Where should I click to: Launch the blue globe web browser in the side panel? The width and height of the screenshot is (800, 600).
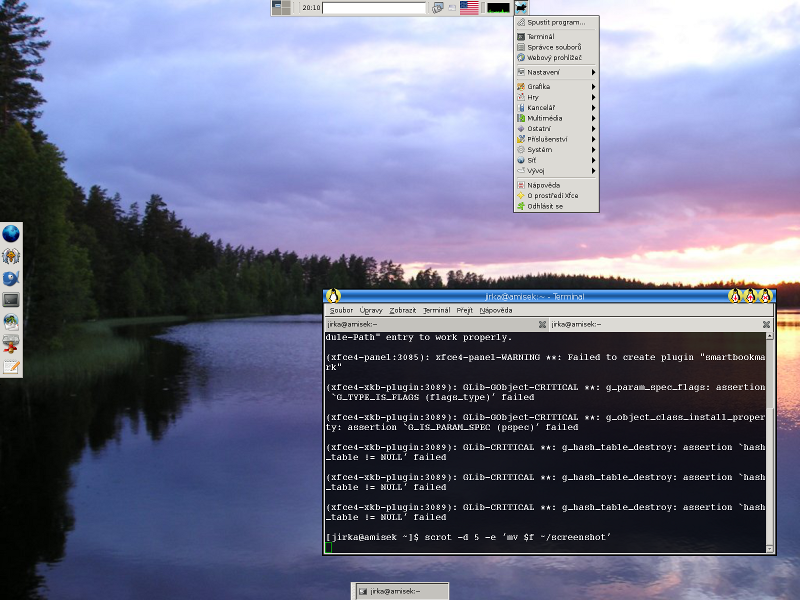coord(11,233)
